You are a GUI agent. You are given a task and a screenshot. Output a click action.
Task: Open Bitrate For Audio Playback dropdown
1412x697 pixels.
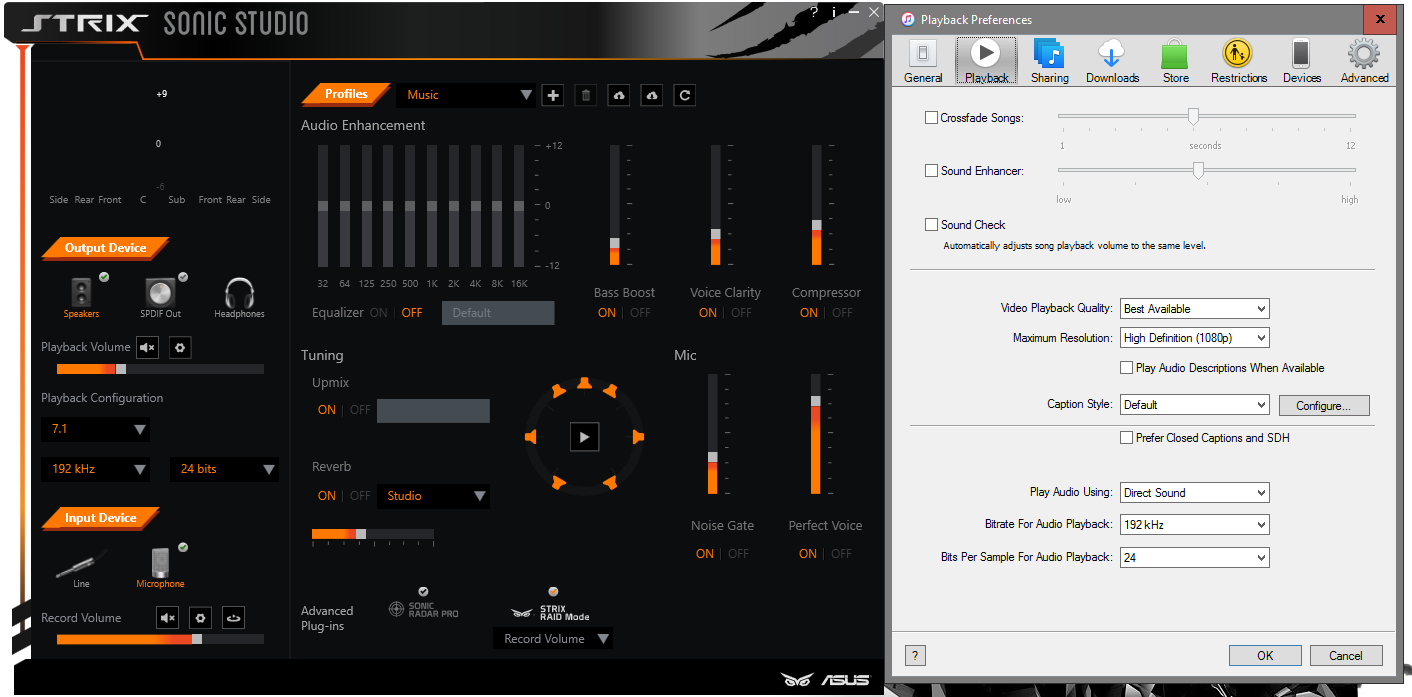tap(1195, 524)
